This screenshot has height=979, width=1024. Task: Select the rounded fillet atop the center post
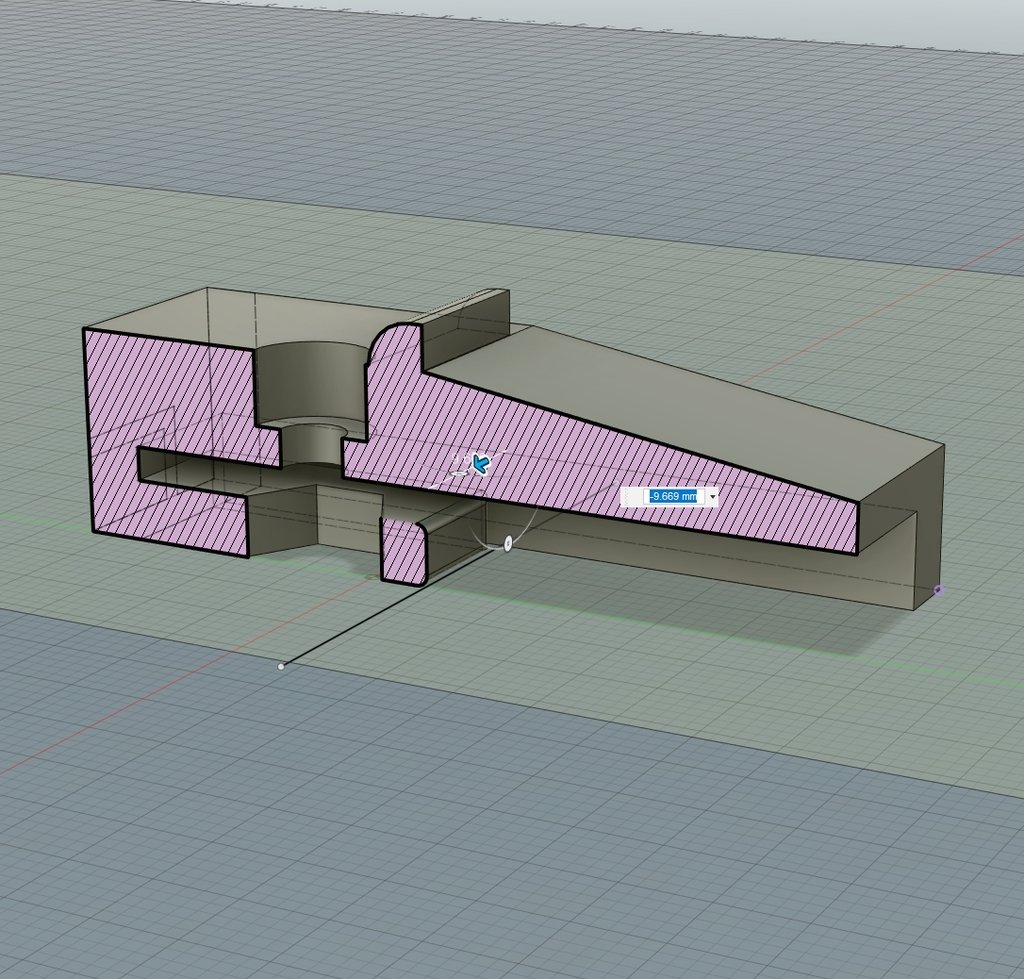[390, 335]
